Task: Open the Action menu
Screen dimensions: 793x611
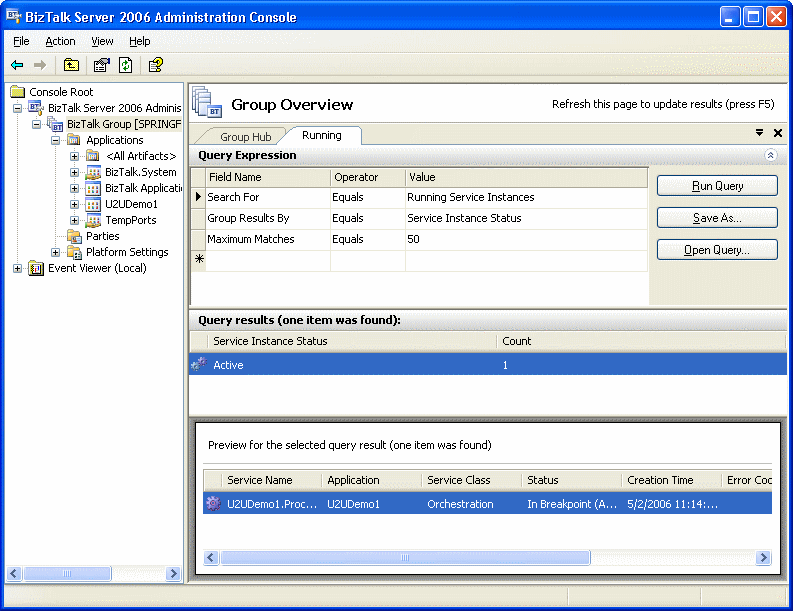Action: coord(60,41)
